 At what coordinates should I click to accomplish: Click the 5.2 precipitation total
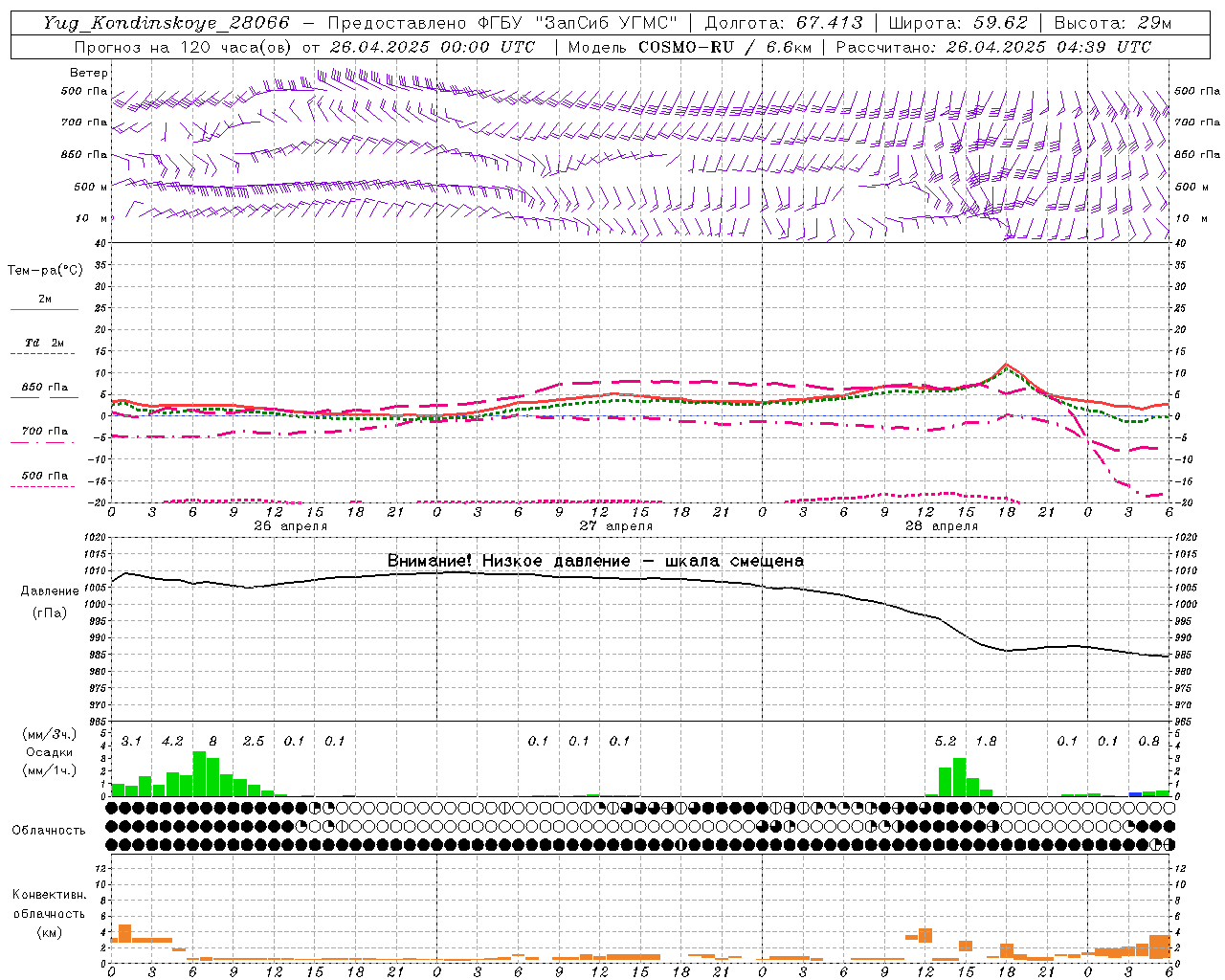946,741
